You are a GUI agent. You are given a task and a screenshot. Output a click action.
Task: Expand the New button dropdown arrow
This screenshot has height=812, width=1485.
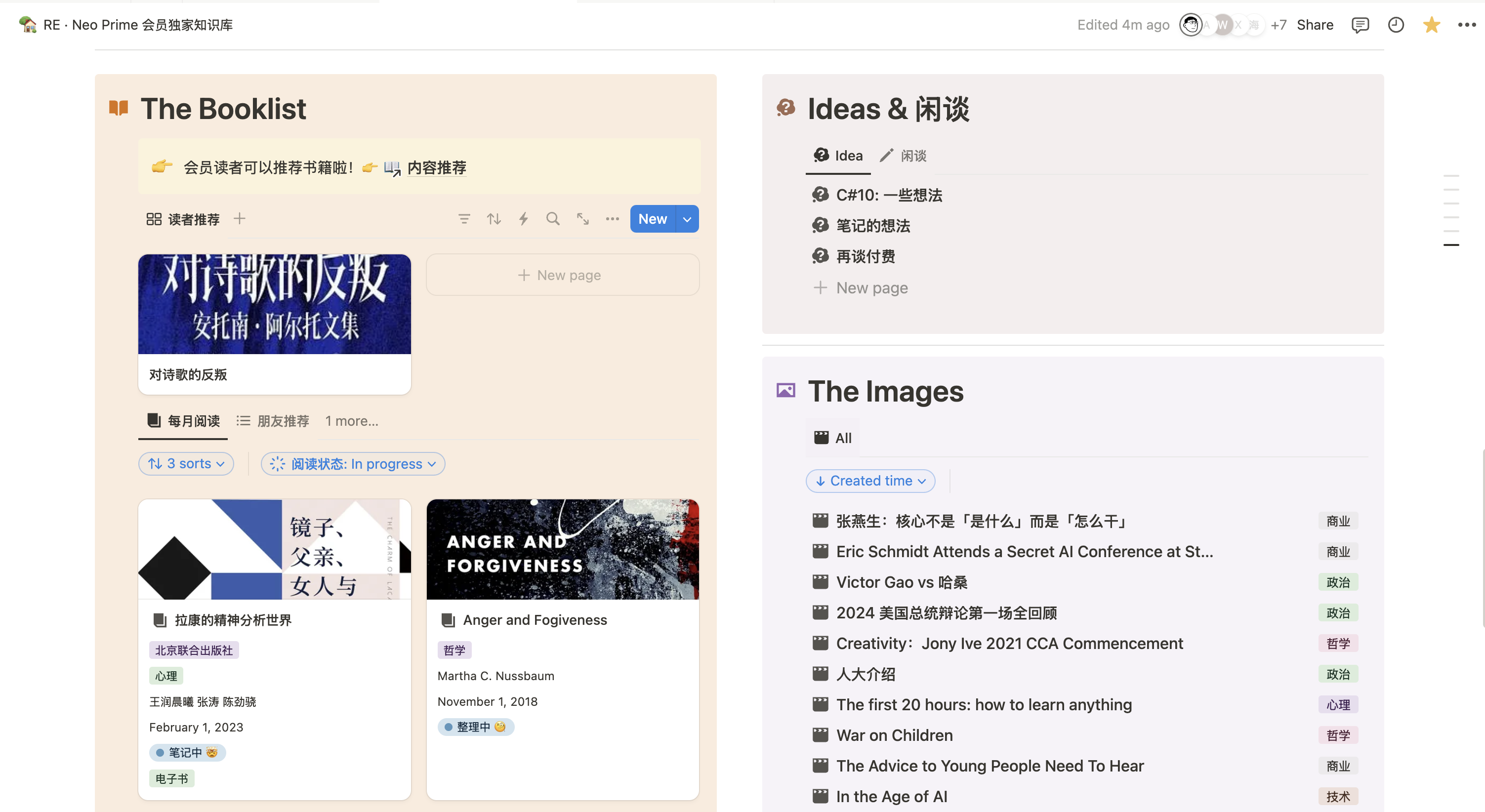click(687, 219)
